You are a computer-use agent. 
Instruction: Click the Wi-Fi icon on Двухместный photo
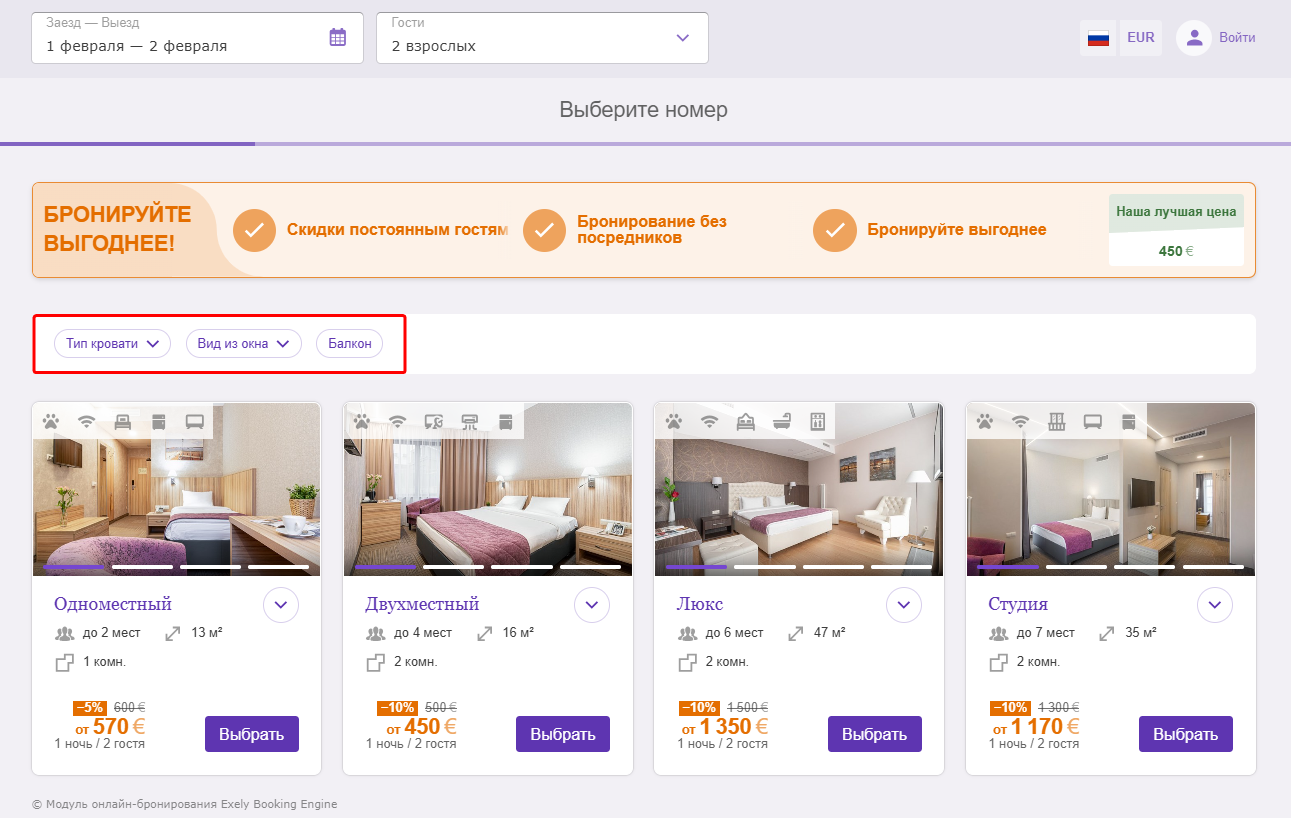coord(398,421)
